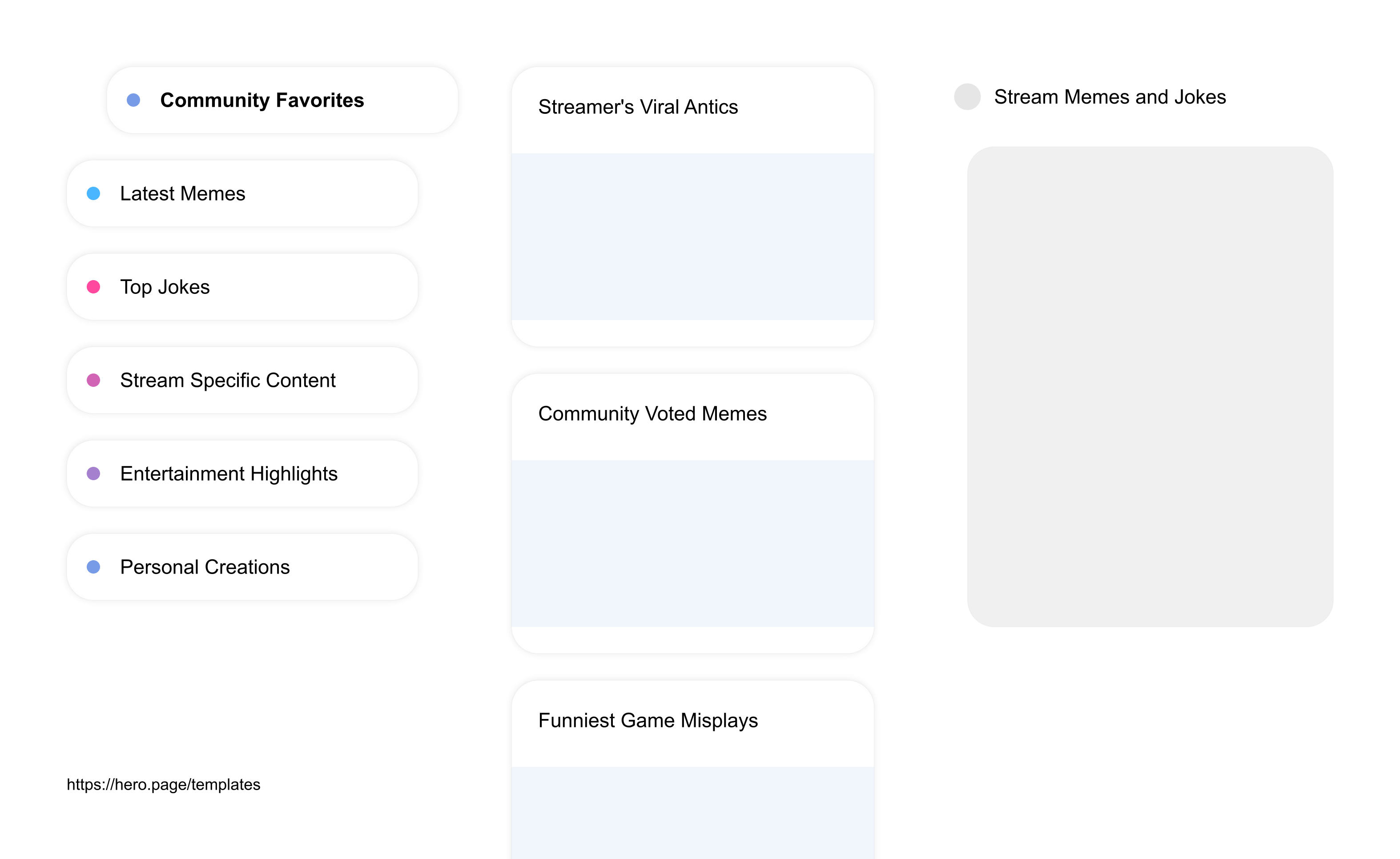The width and height of the screenshot is (1400, 859).
Task: Open Stream Specific Content category
Action: point(243,380)
